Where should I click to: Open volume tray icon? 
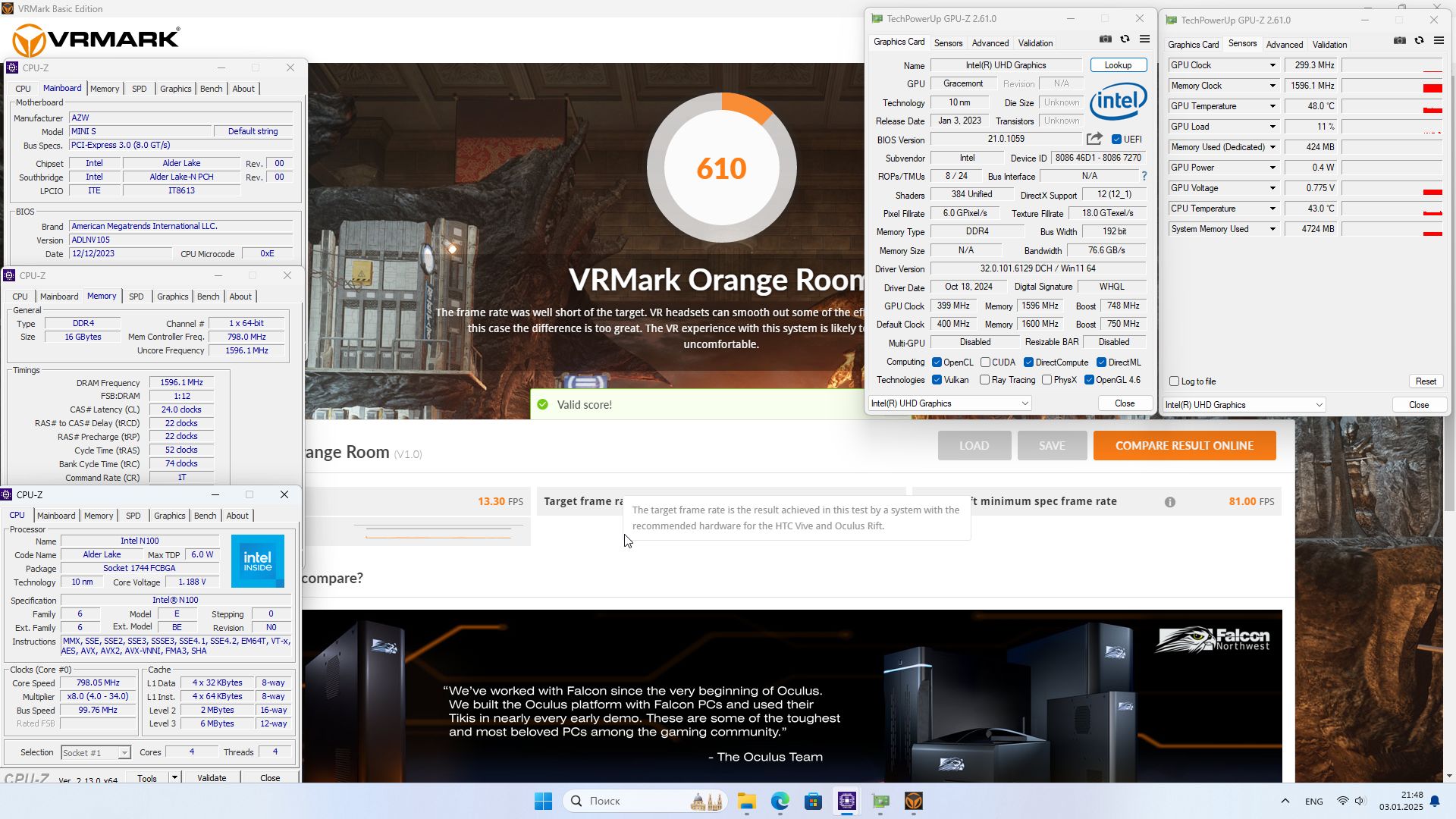pyautogui.click(x=1360, y=801)
